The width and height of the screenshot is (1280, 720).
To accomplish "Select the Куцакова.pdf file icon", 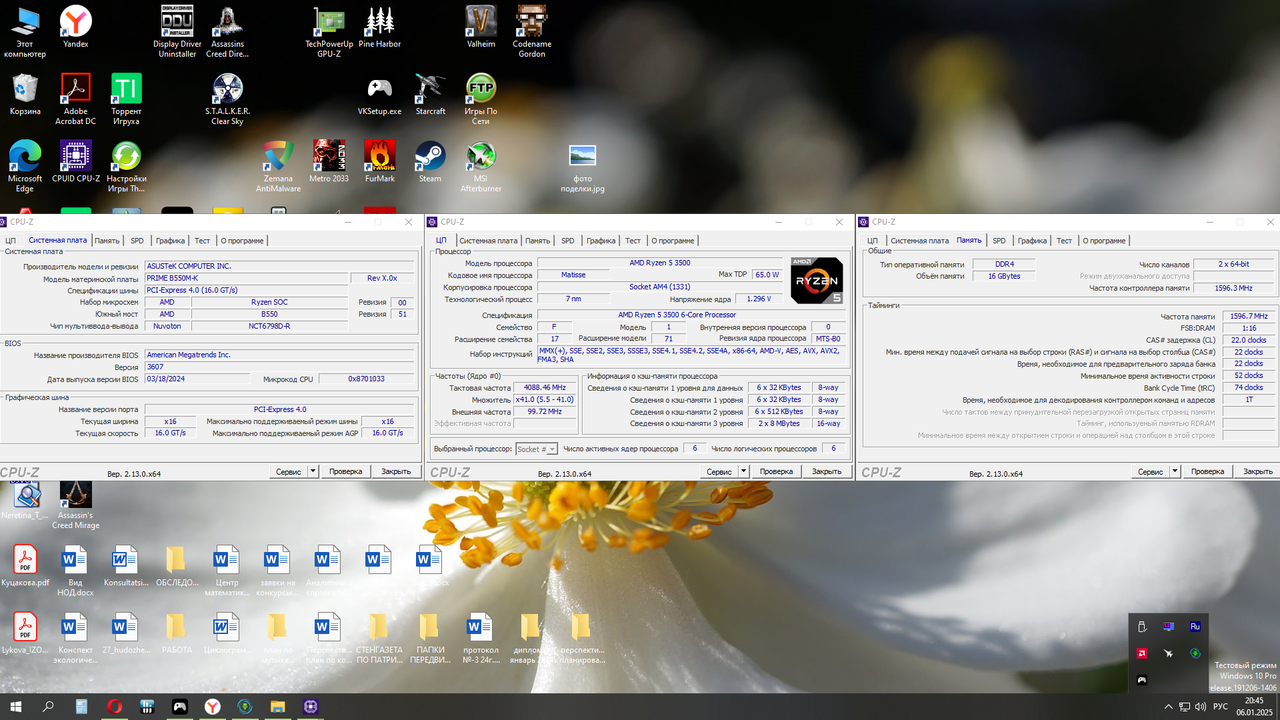I will click(x=25, y=566).
